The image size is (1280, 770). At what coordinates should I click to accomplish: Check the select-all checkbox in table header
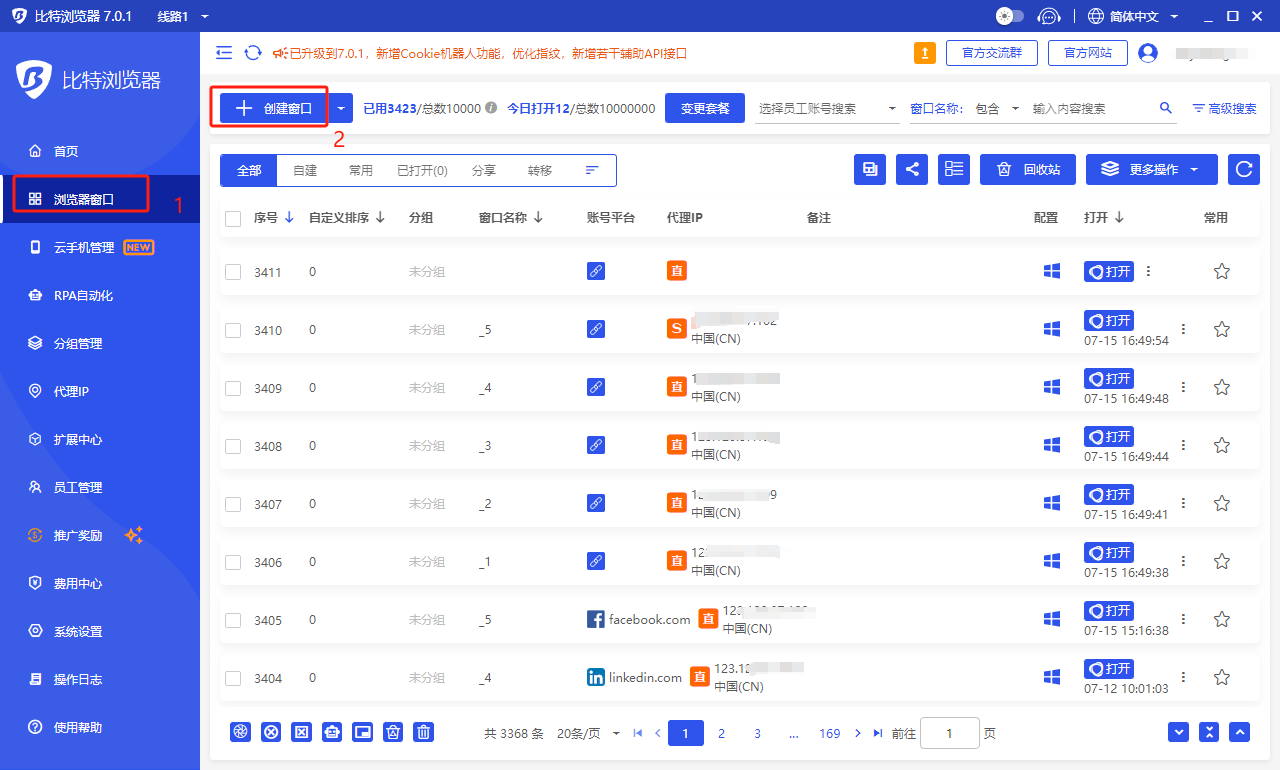click(232, 217)
